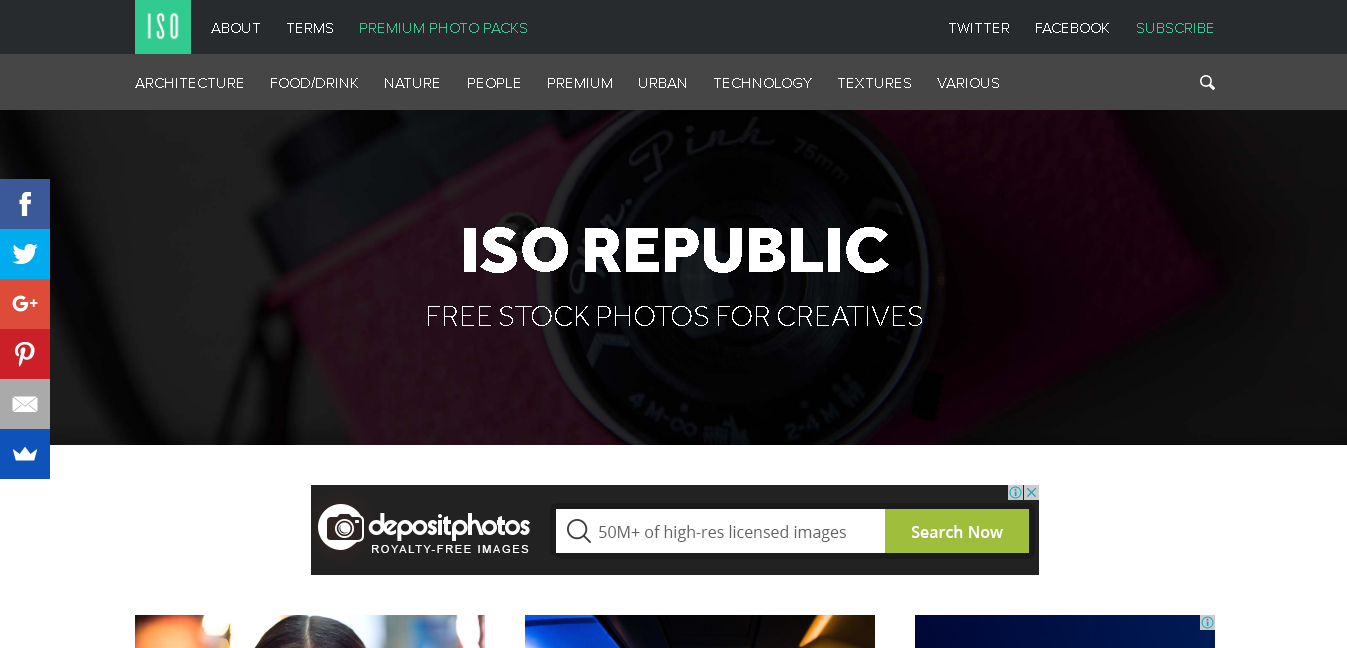Screen dimensions: 1347x648
Task: Share page via Facebook sidebar icon
Action: coord(25,204)
